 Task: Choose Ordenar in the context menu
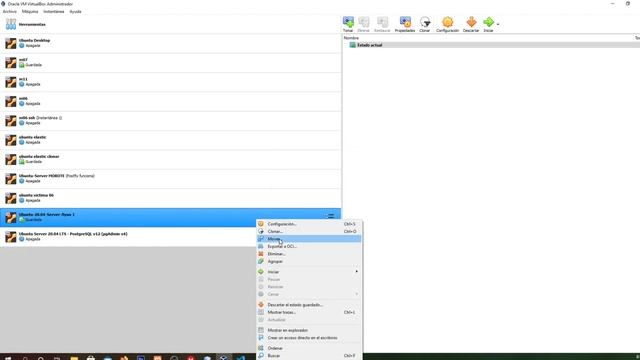309,348
